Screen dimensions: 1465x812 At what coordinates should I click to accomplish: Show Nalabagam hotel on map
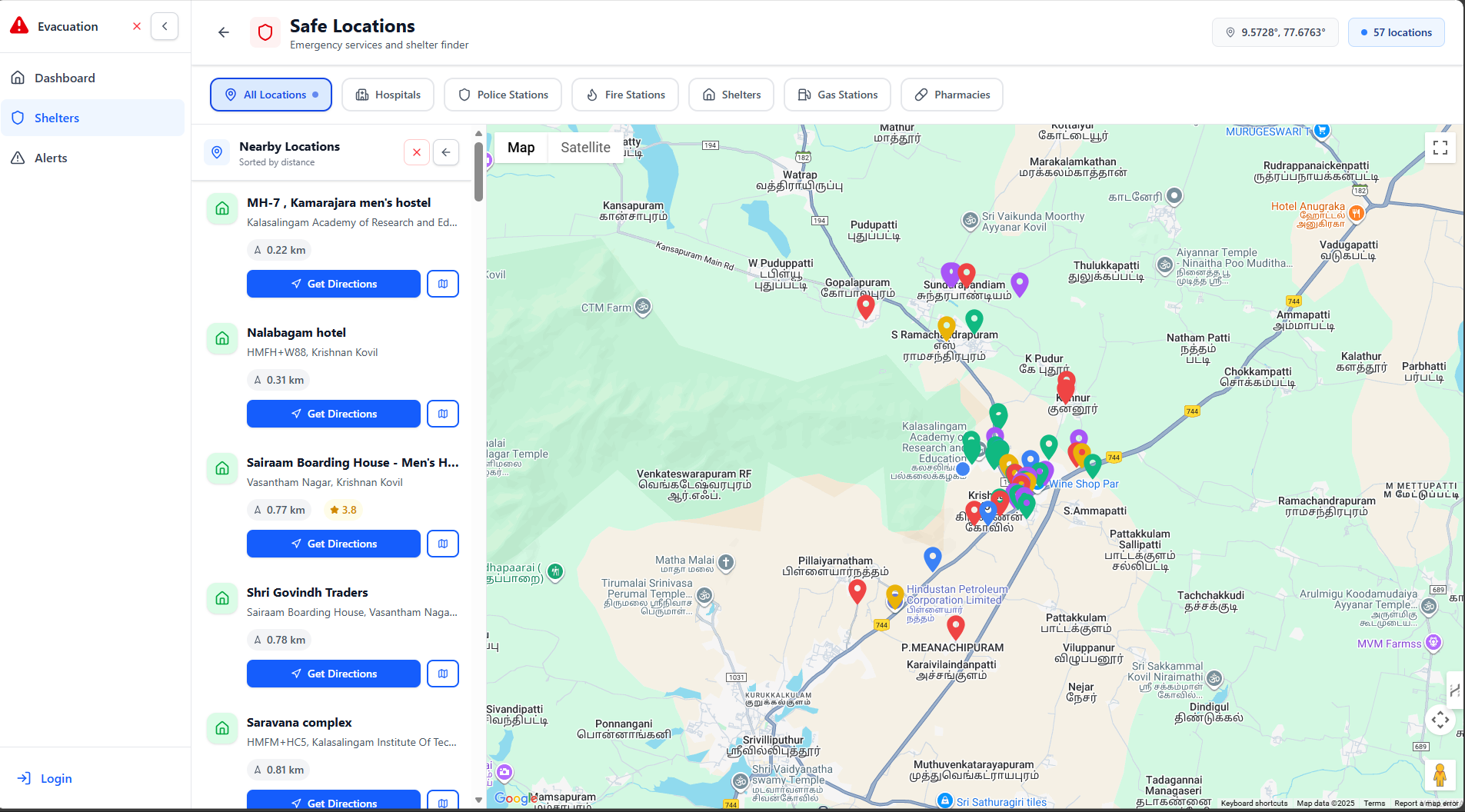[x=443, y=414]
